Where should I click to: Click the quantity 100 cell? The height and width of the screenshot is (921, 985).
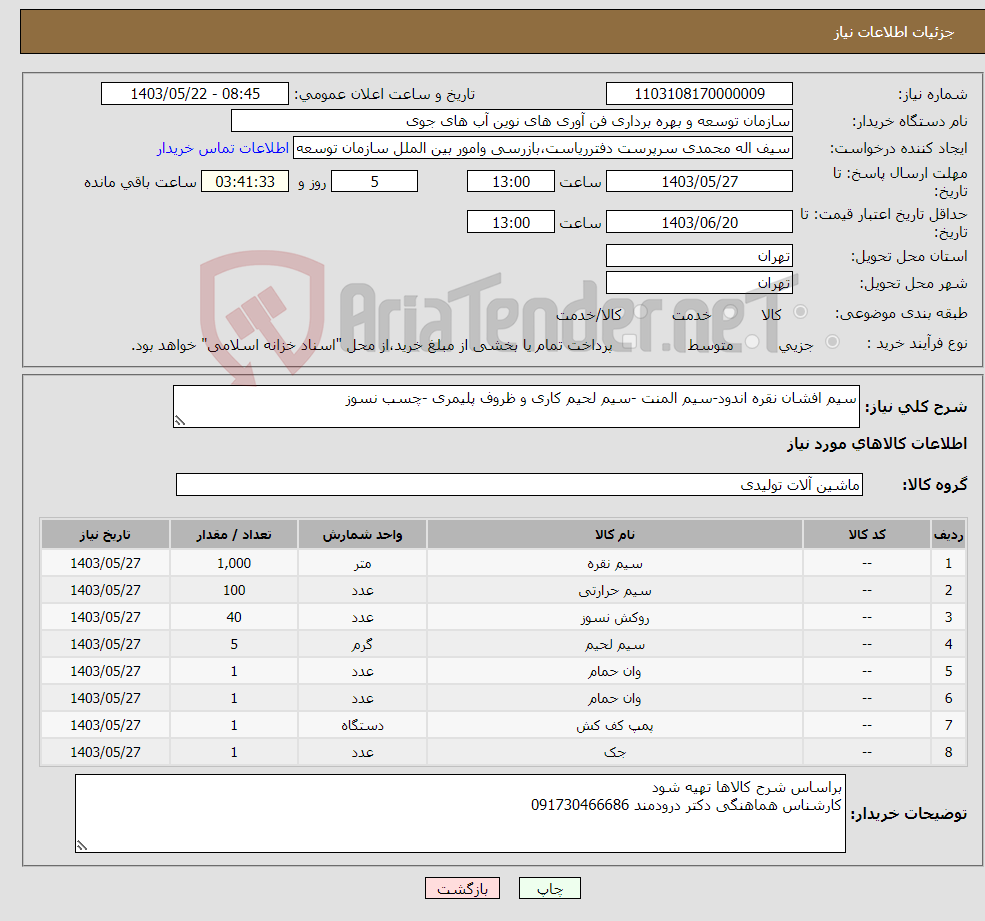click(x=234, y=591)
